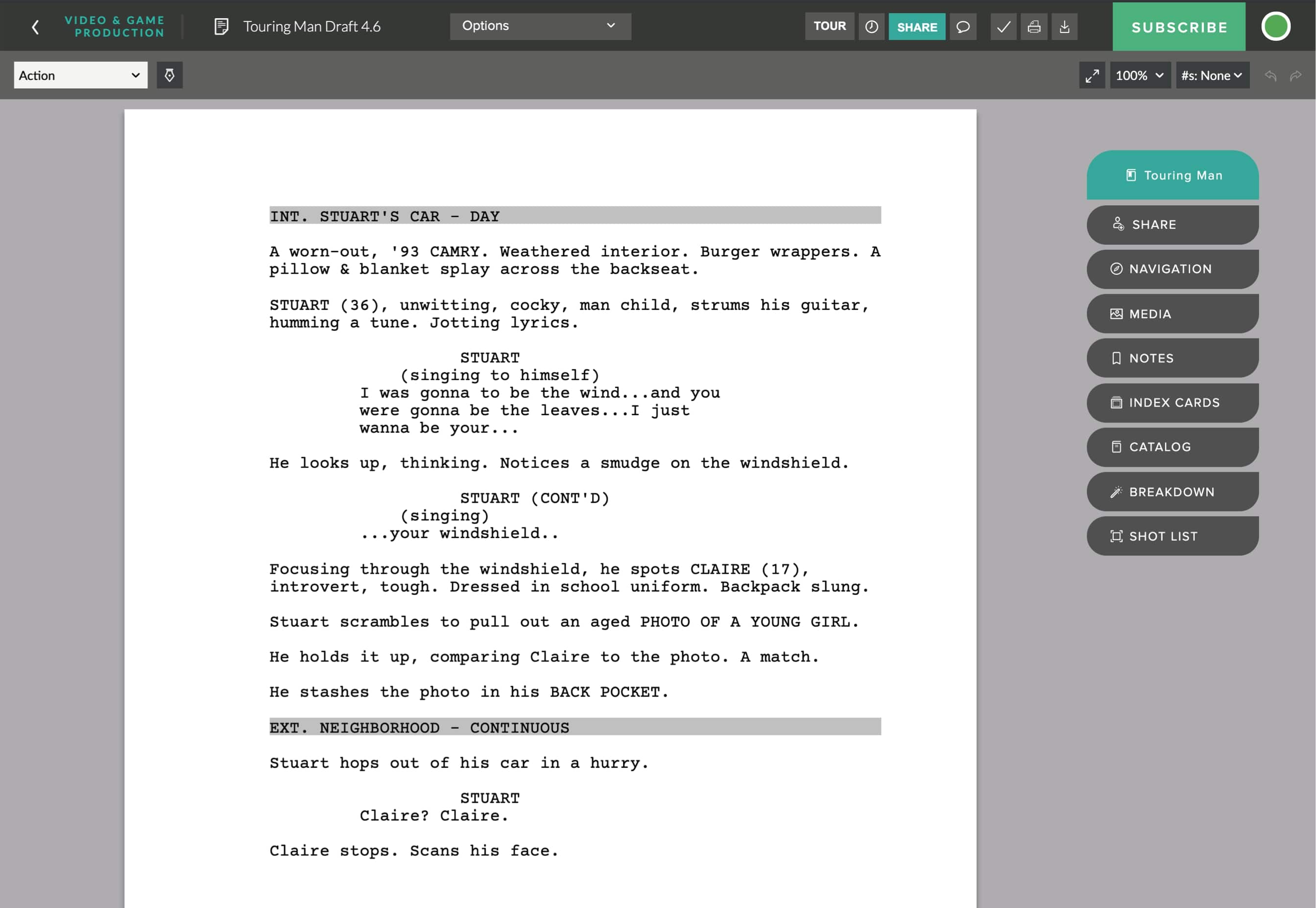The height and width of the screenshot is (908, 1316).
Task: Click the scene tag/marker icon
Action: tap(169, 75)
